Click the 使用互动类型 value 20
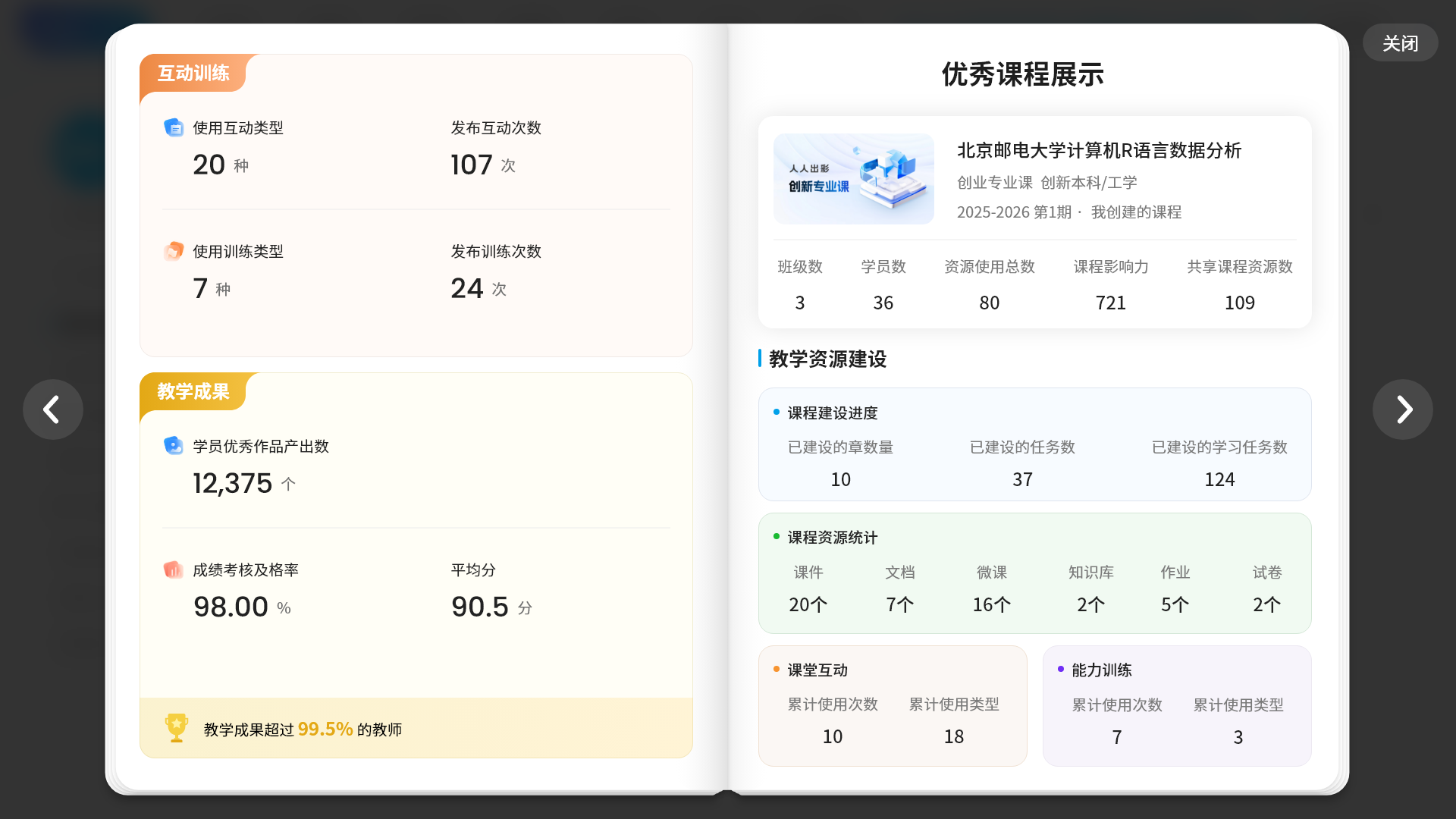Viewport: 1456px width, 819px height. (x=209, y=165)
